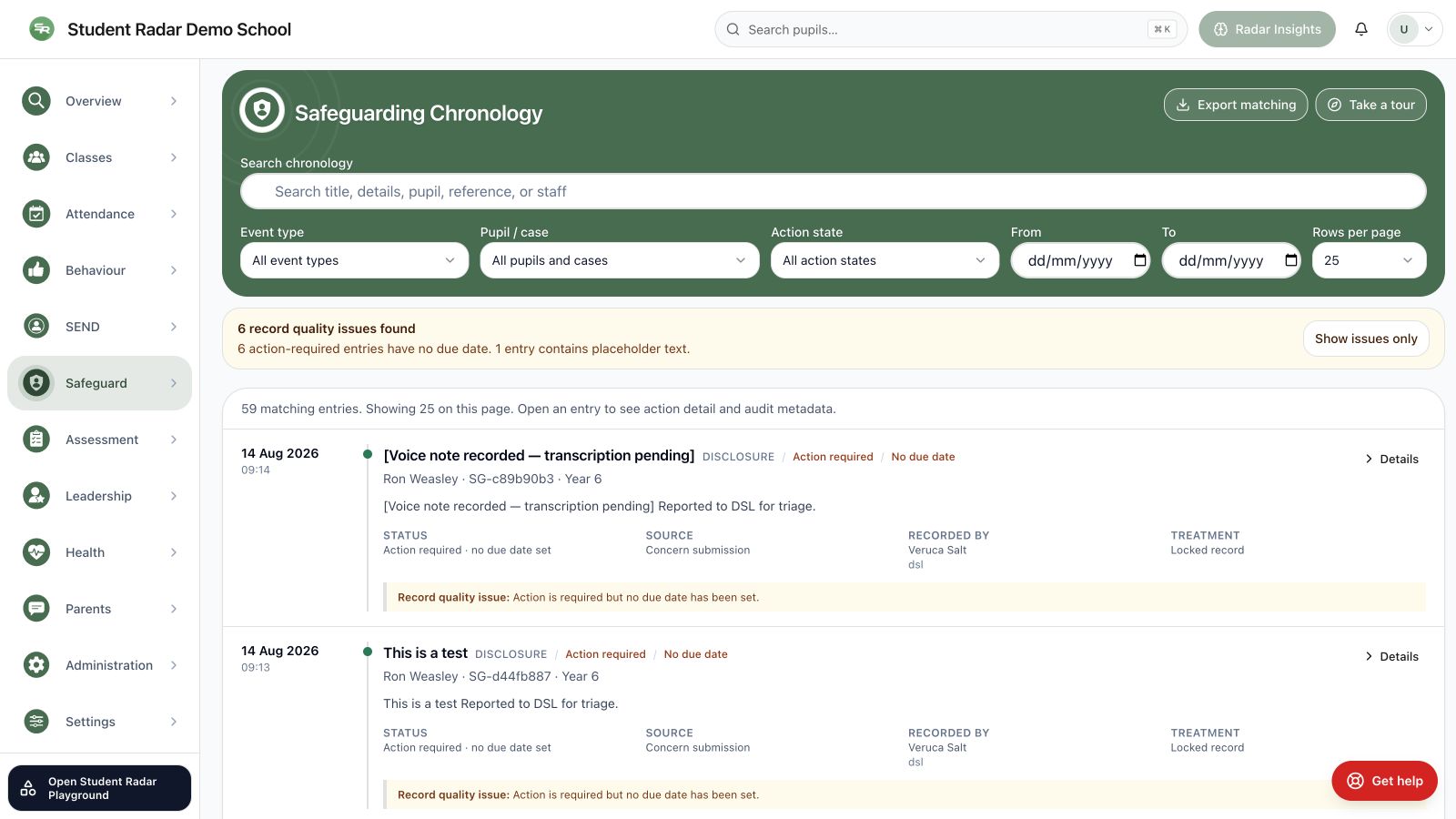The width and height of the screenshot is (1456, 819).
Task: Expand the Pupil / case dropdown
Action: (x=620, y=260)
